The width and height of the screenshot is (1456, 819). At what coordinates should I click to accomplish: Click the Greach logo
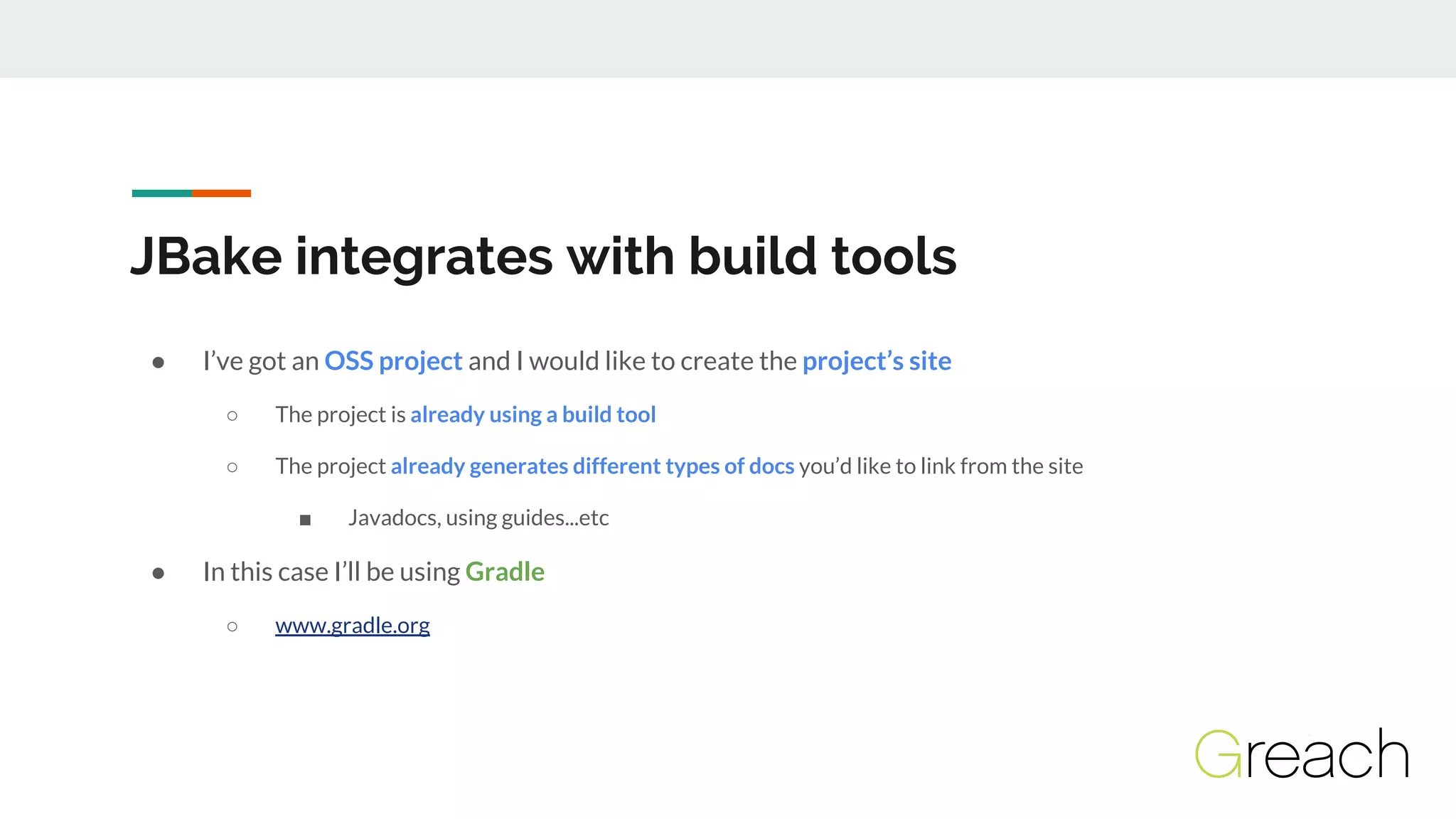coord(1302,754)
